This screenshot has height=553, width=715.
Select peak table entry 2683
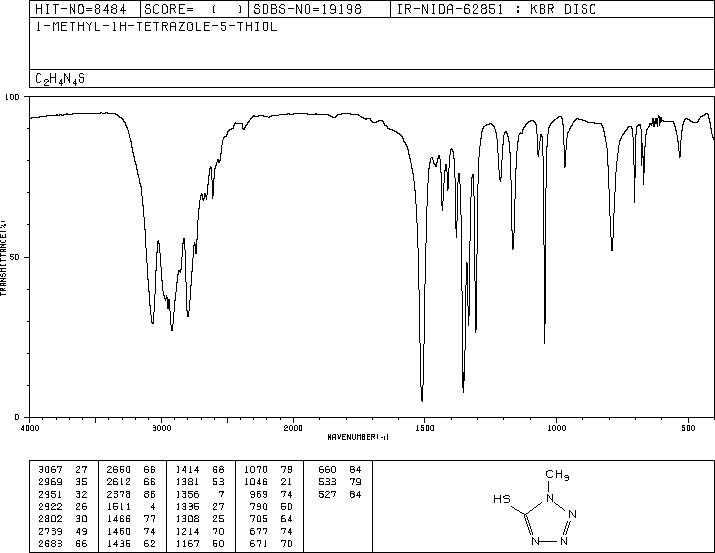[51, 544]
